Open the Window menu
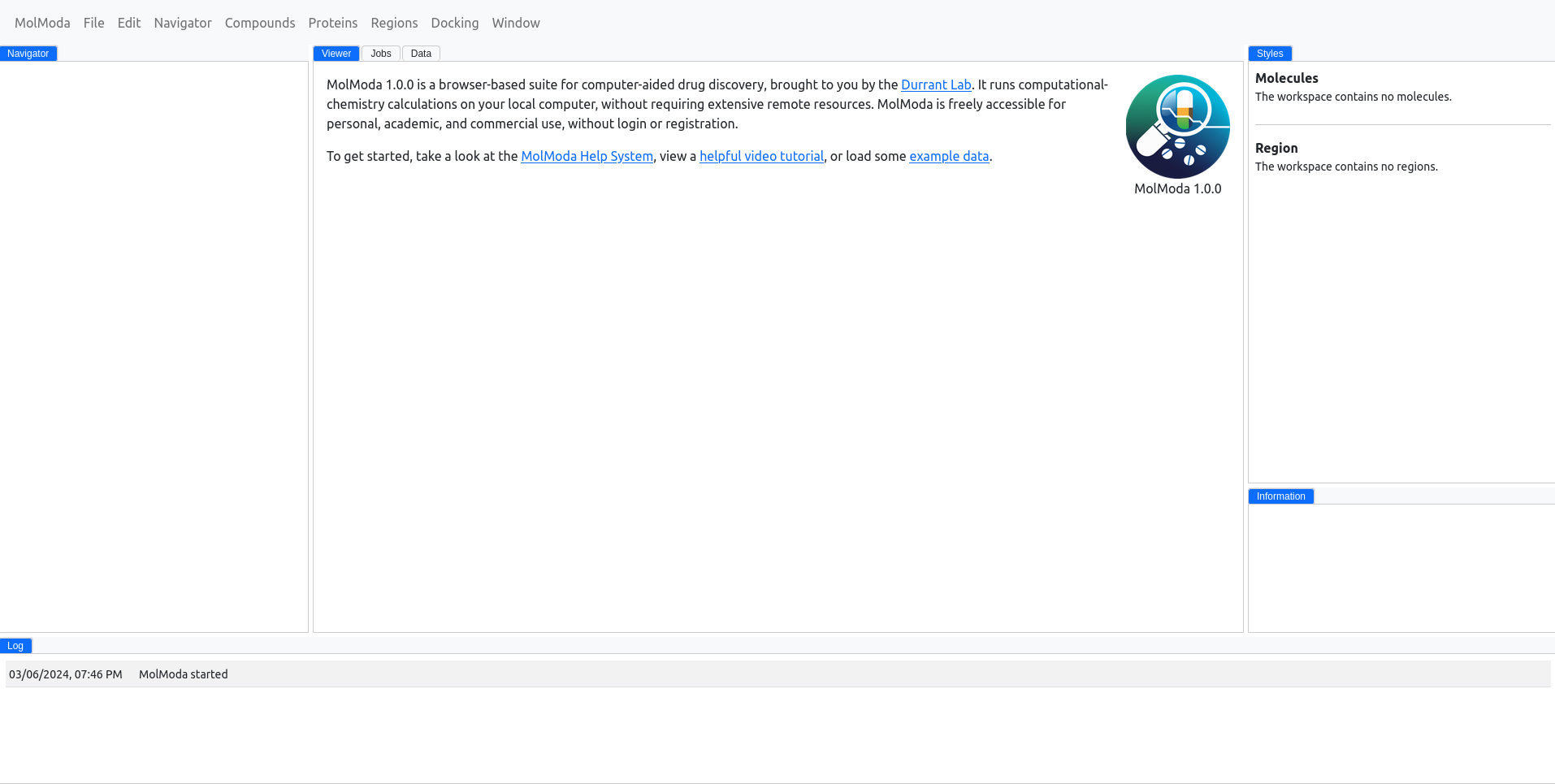Image resolution: width=1555 pixels, height=784 pixels. click(515, 23)
